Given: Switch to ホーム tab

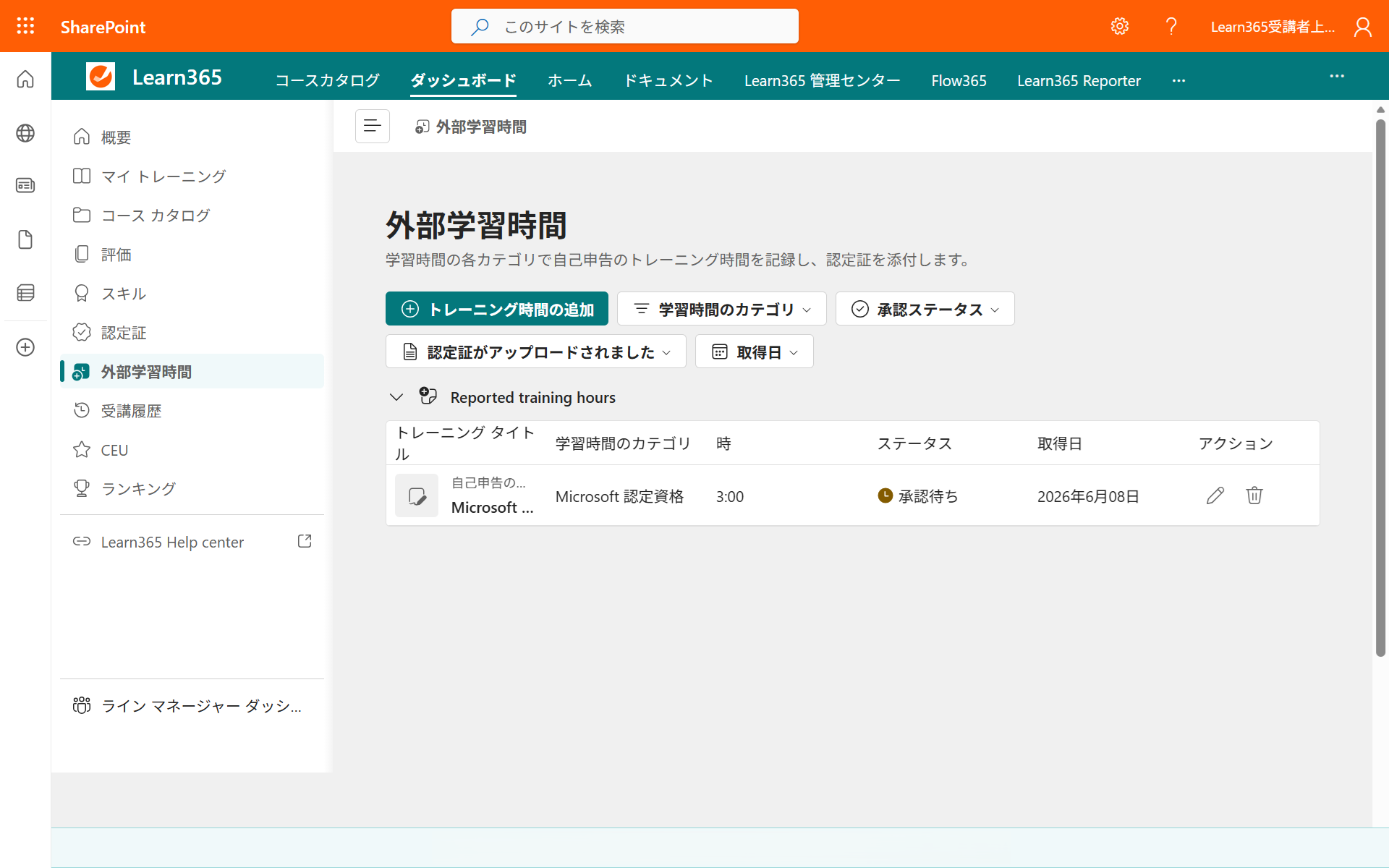Looking at the screenshot, I should 569,80.
